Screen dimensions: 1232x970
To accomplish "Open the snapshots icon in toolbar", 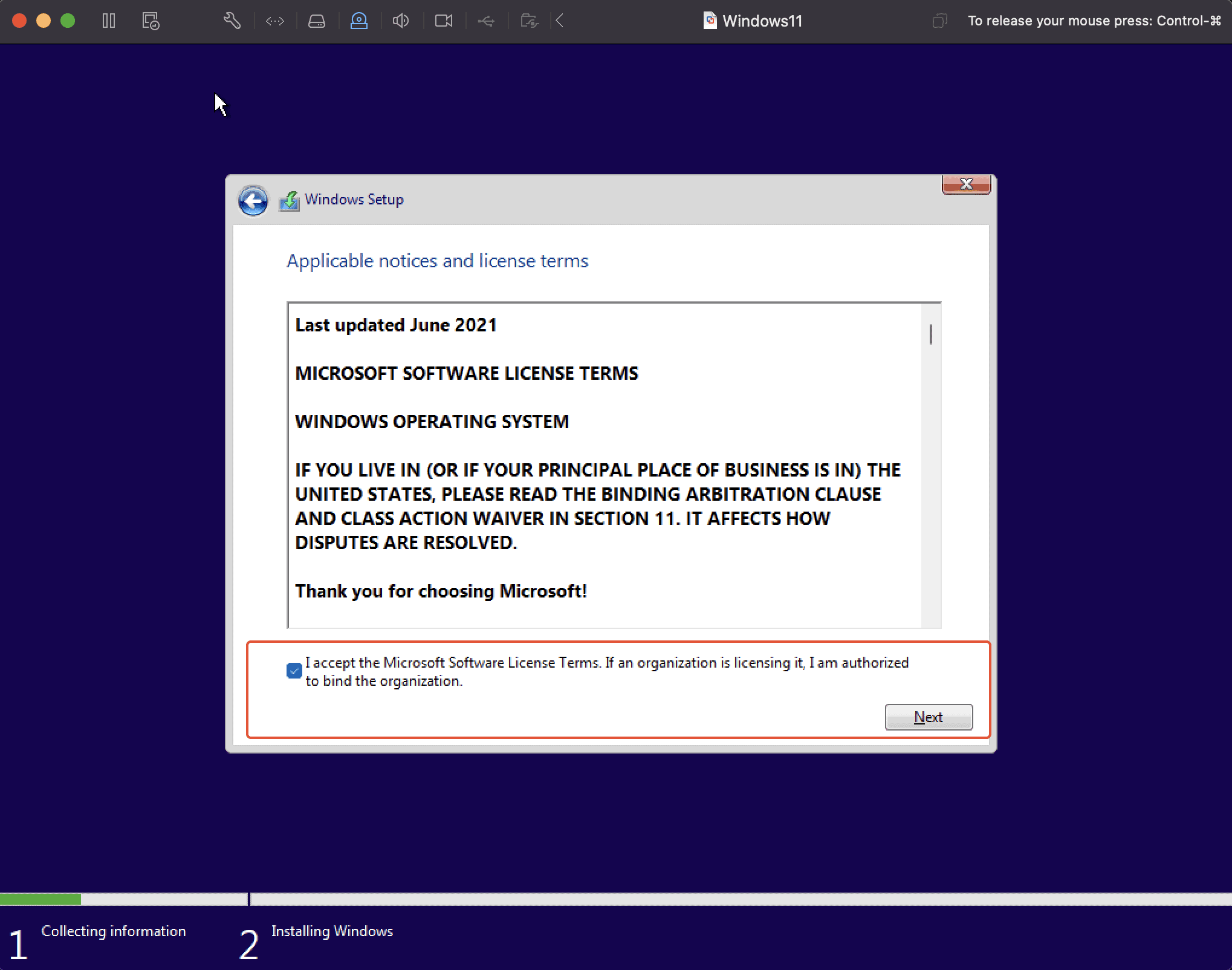I will [x=151, y=21].
